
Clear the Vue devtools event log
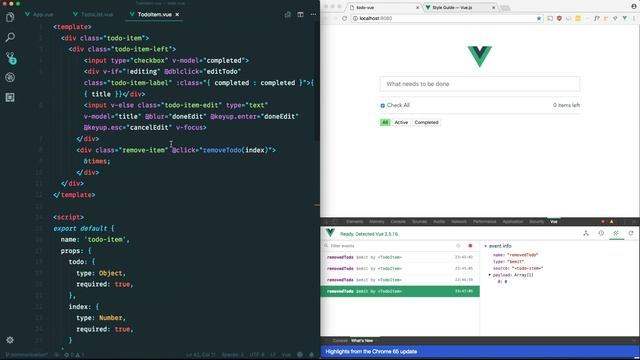click(x=458, y=246)
